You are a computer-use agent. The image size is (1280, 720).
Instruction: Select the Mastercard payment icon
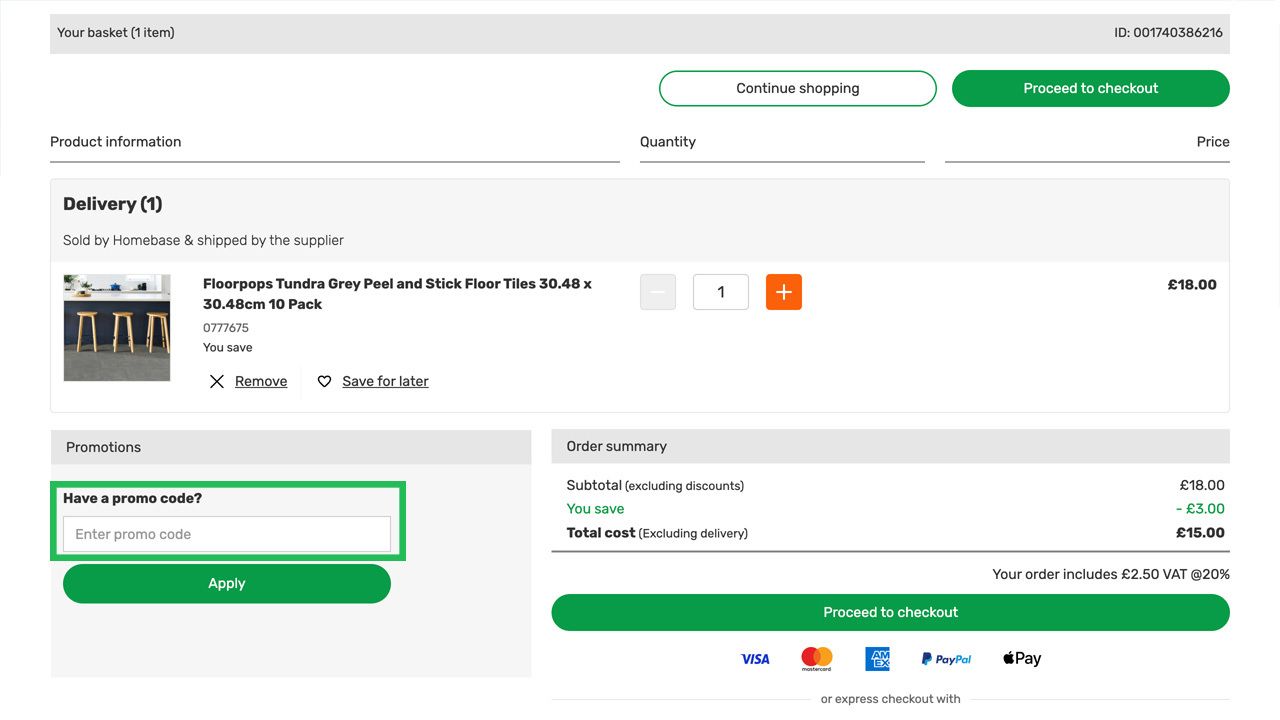point(816,658)
